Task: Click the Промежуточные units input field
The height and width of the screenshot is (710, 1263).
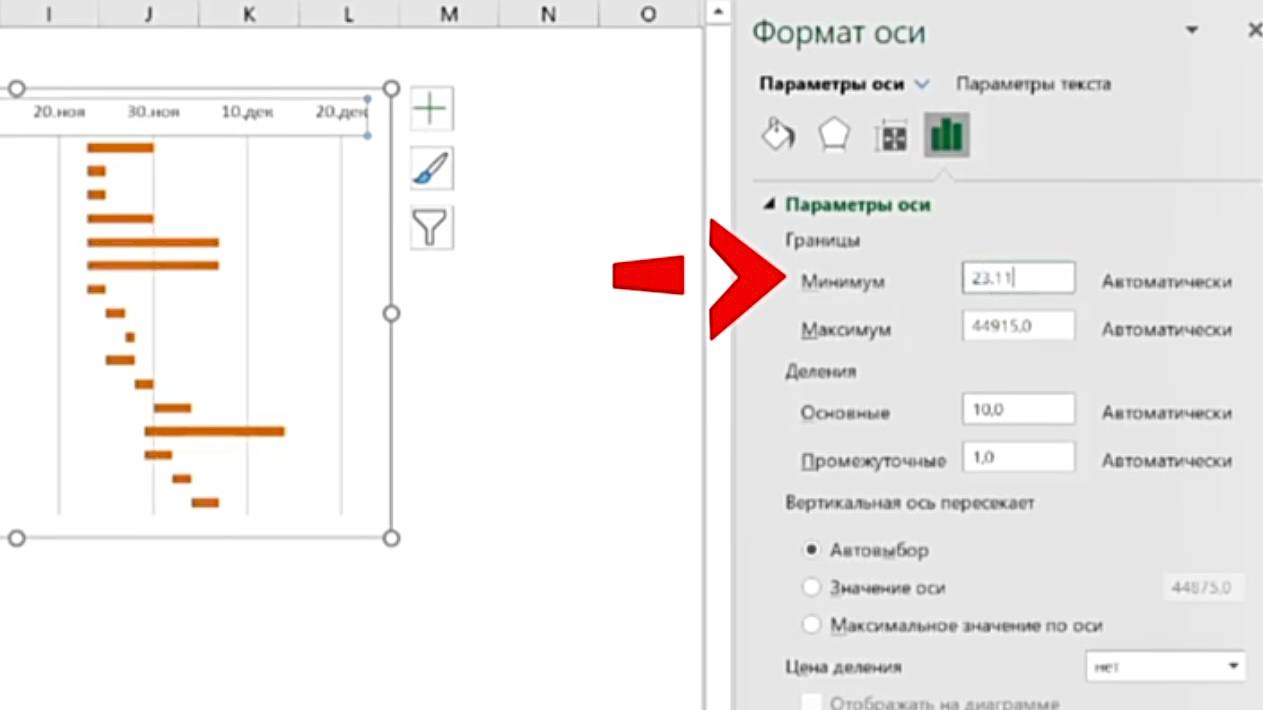Action: coord(1018,457)
